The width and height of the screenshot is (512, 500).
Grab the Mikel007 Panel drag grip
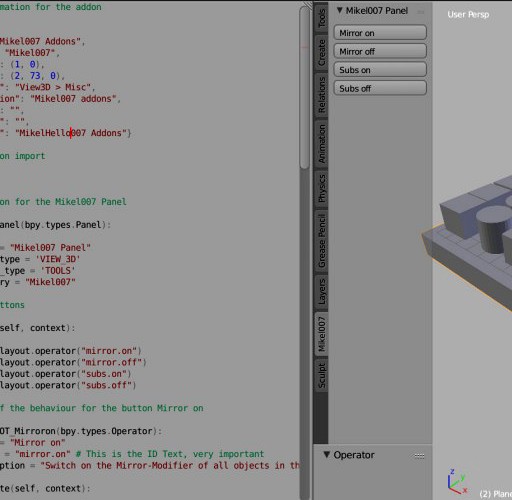(420, 12)
